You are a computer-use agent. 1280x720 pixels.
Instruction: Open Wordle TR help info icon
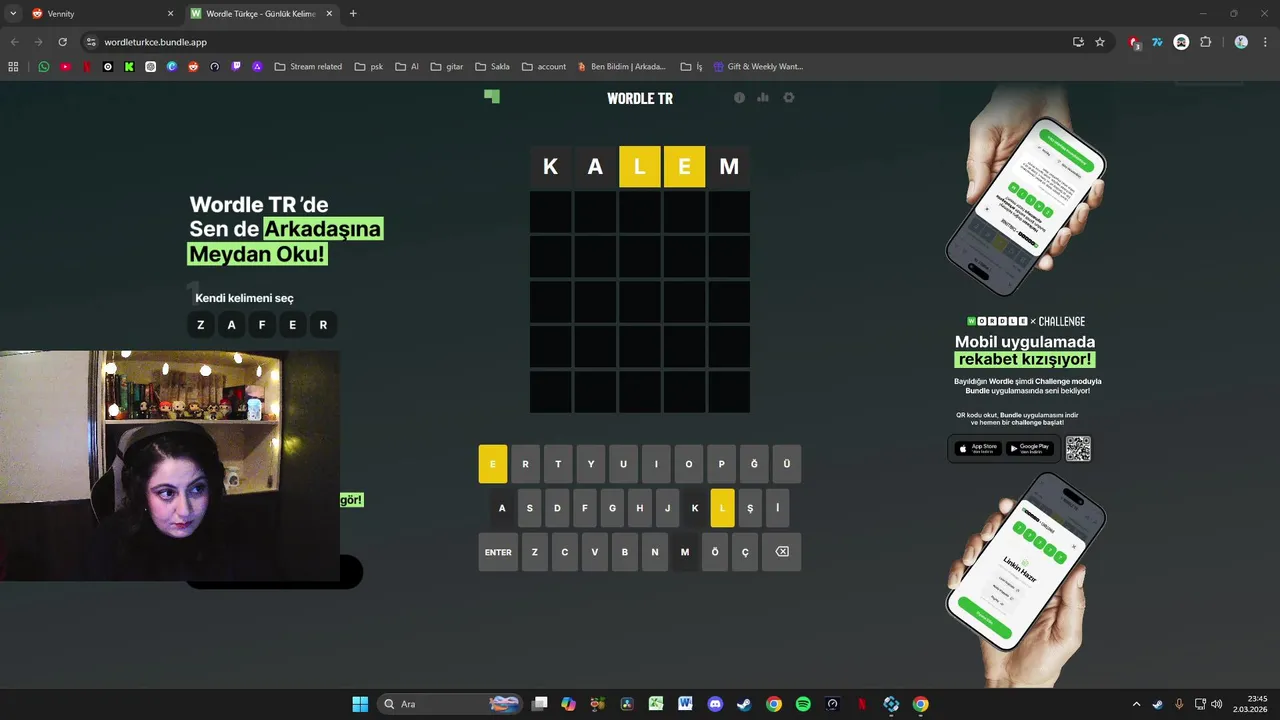click(740, 98)
